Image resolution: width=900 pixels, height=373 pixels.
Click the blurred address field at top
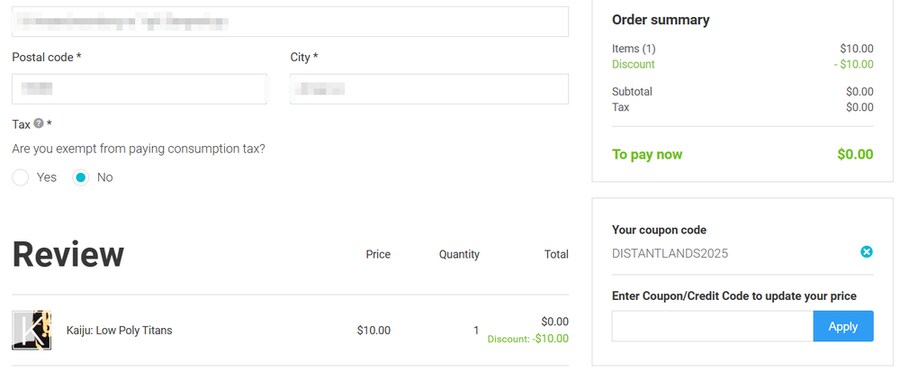point(290,22)
